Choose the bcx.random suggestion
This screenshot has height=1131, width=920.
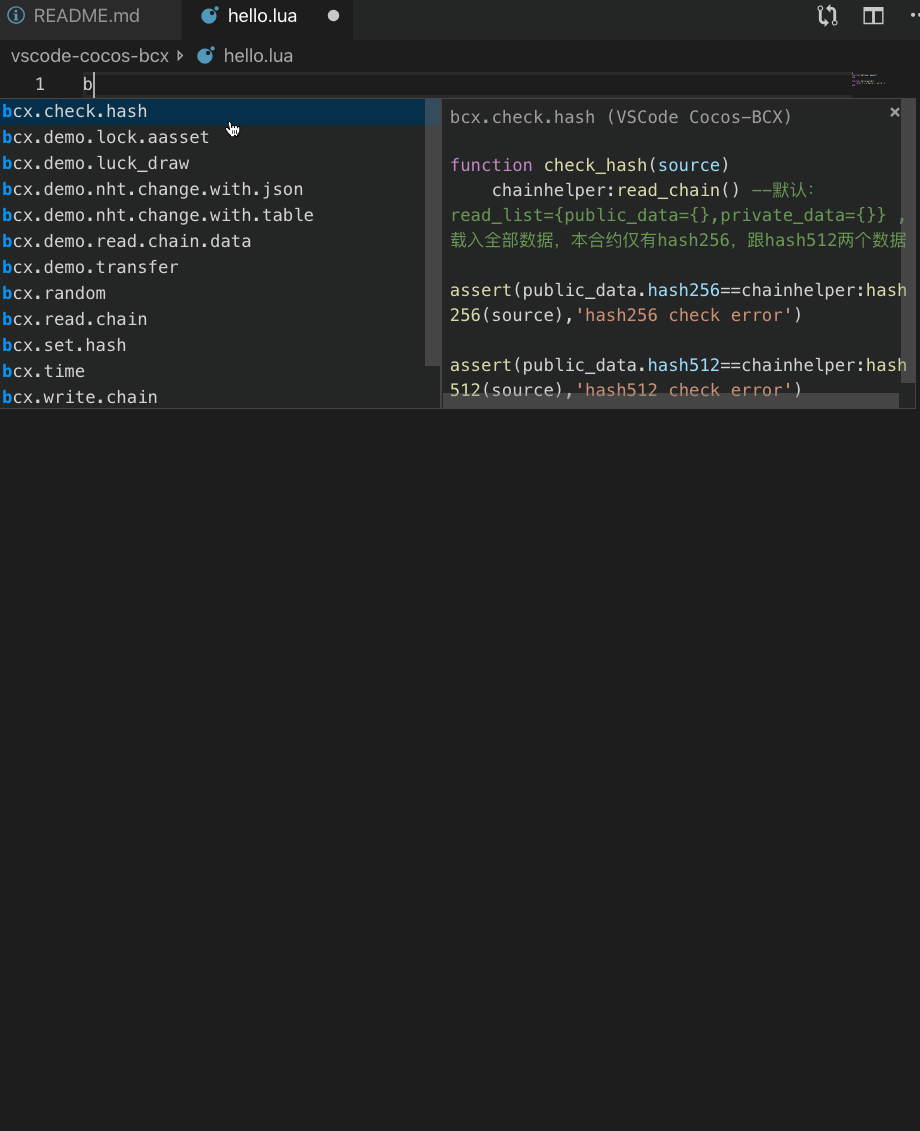[212, 293]
